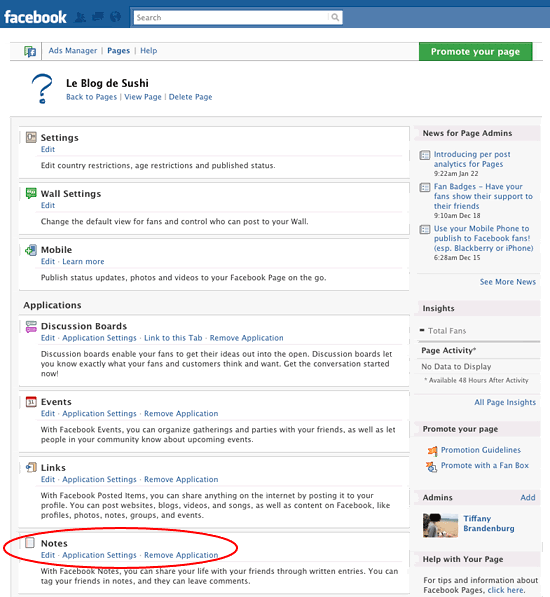The height and width of the screenshot is (597, 550).
Task: Click the Links section icon
Action: point(31,467)
